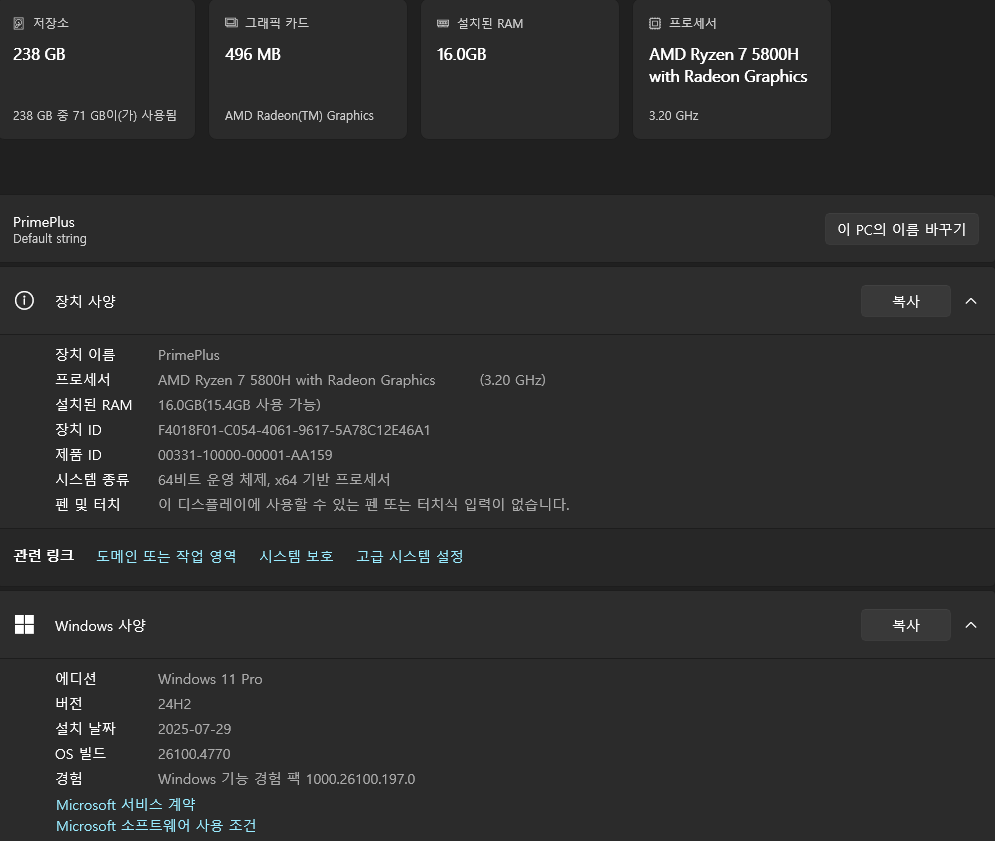995x841 pixels.
Task: Open 도메인 또는 작업 영역 link
Action: (166, 557)
